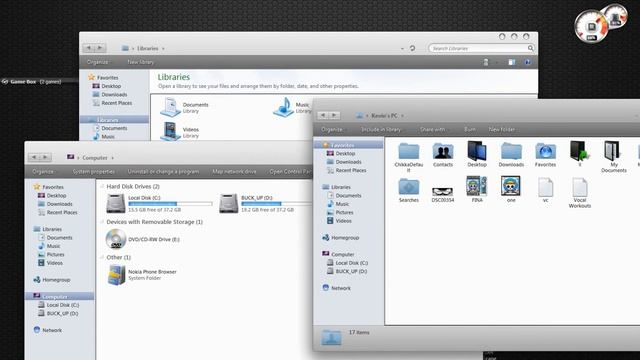The image size is (640, 360).
Task: Open Share with menu in Kevin's PC window
Action: [433, 129]
